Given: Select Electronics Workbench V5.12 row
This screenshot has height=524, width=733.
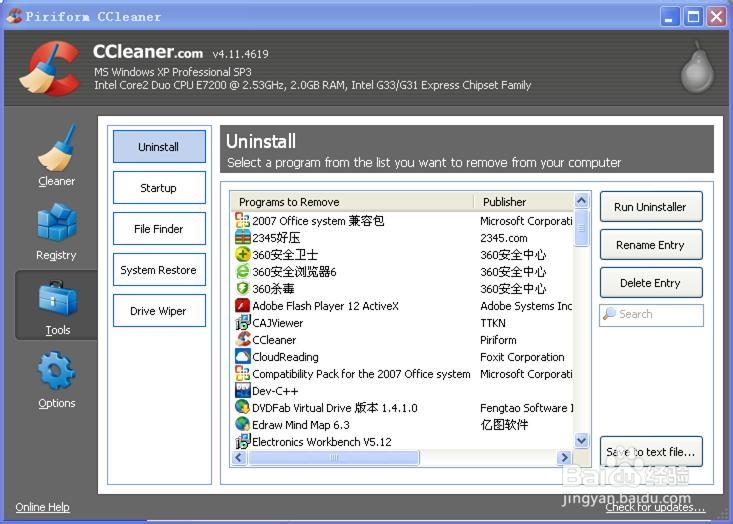Looking at the screenshot, I should [x=403, y=442].
